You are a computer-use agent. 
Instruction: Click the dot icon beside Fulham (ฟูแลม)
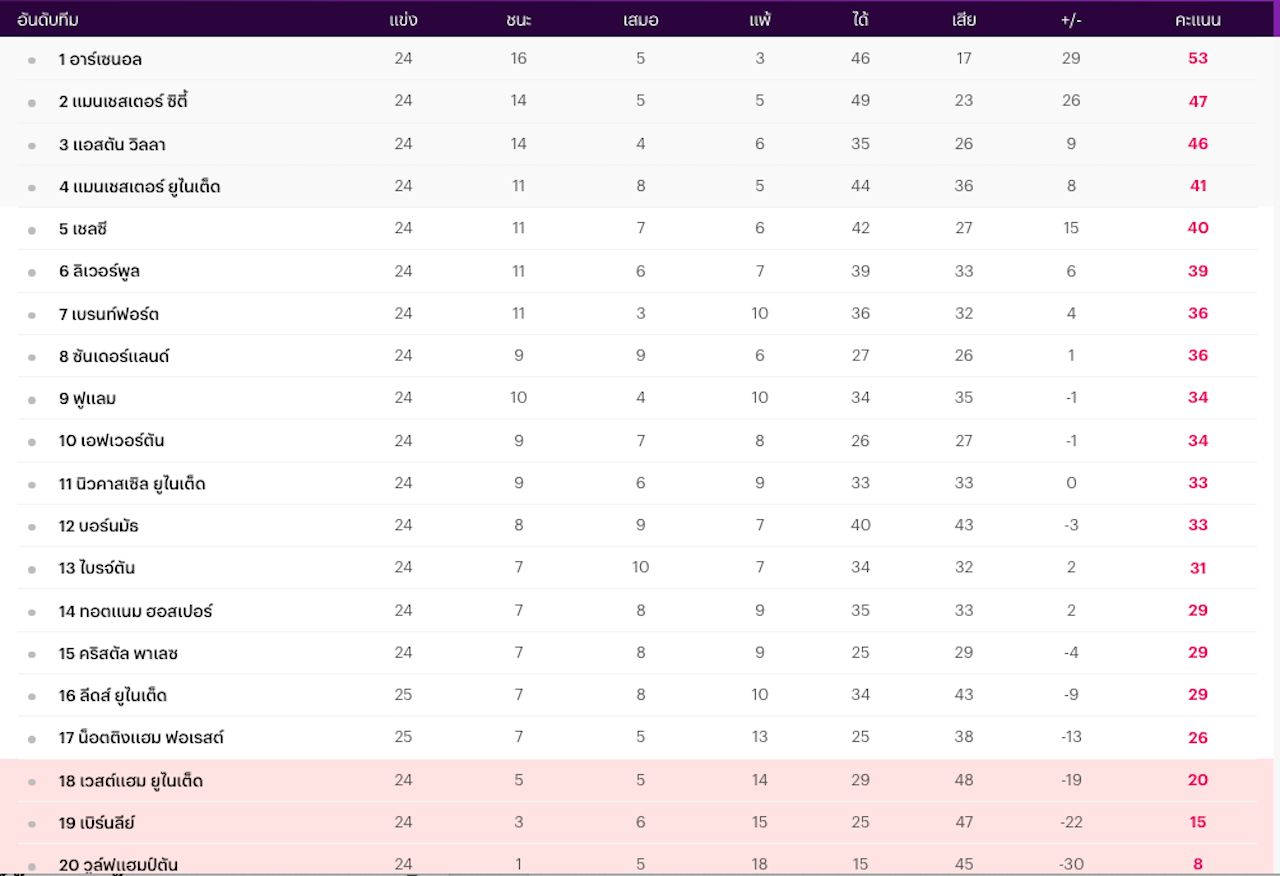point(32,400)
